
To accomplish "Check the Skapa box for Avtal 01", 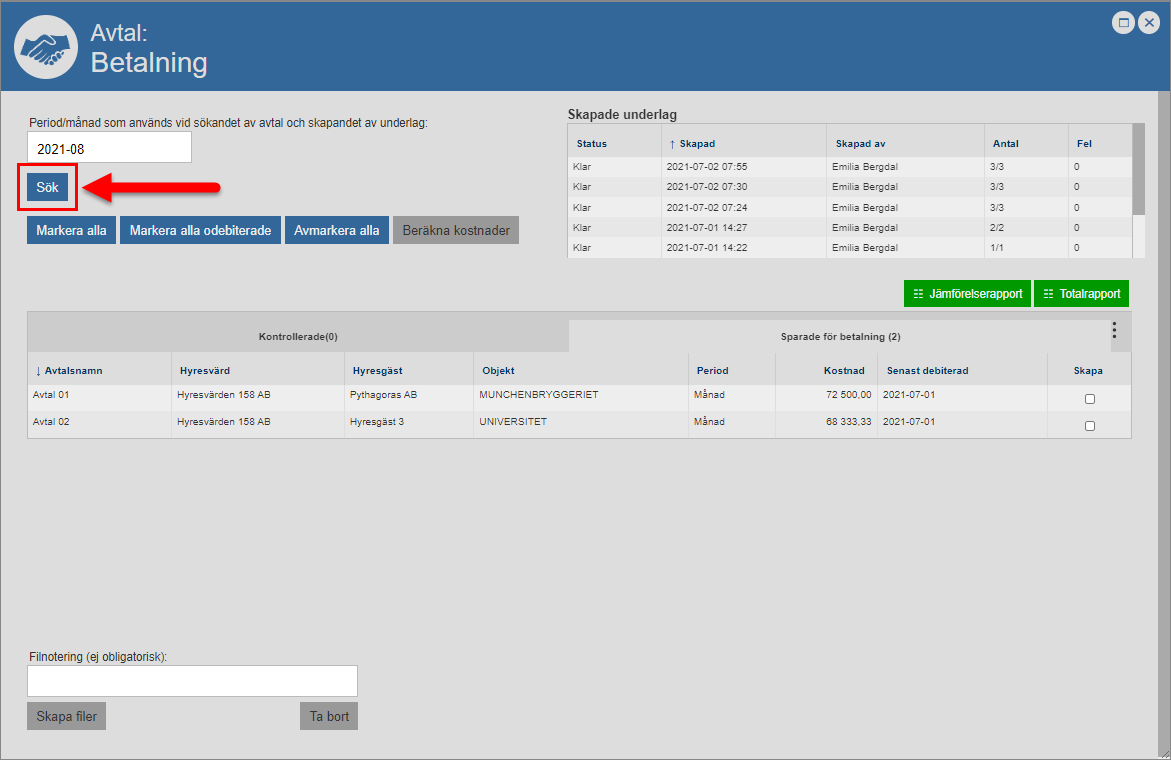I will click(x=1089, y=399).
